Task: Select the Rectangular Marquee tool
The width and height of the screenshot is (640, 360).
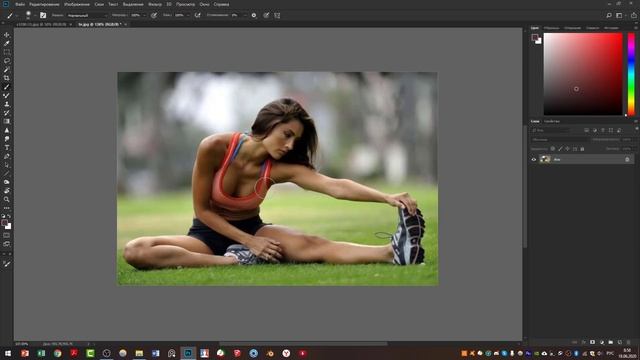Action: click(7, 52)
